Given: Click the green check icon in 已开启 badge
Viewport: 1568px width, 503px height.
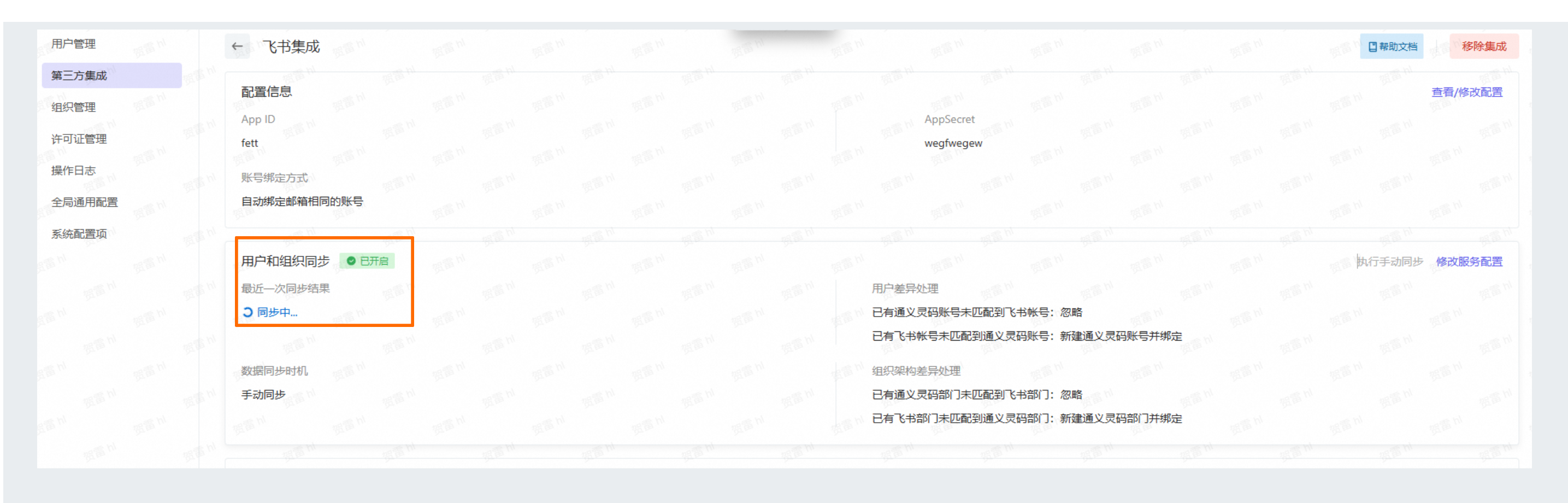Looking at the screenshot, I should pos(351,261).
